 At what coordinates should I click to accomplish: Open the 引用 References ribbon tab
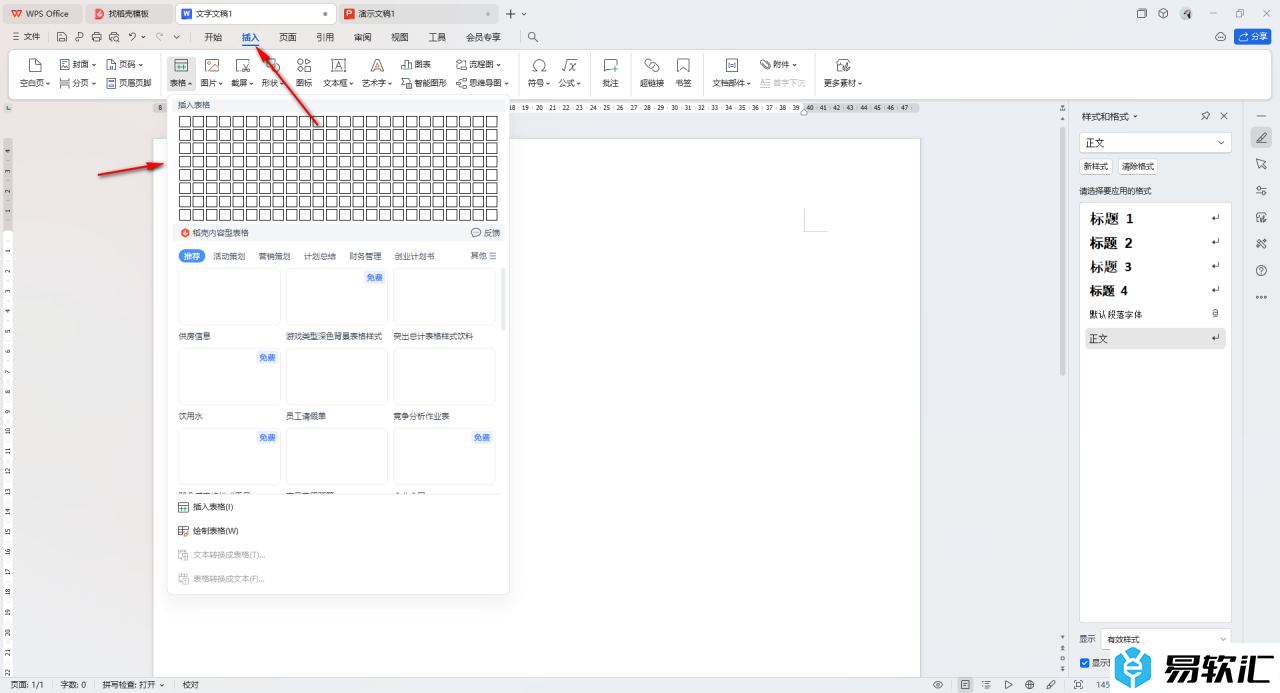[325, 37]
